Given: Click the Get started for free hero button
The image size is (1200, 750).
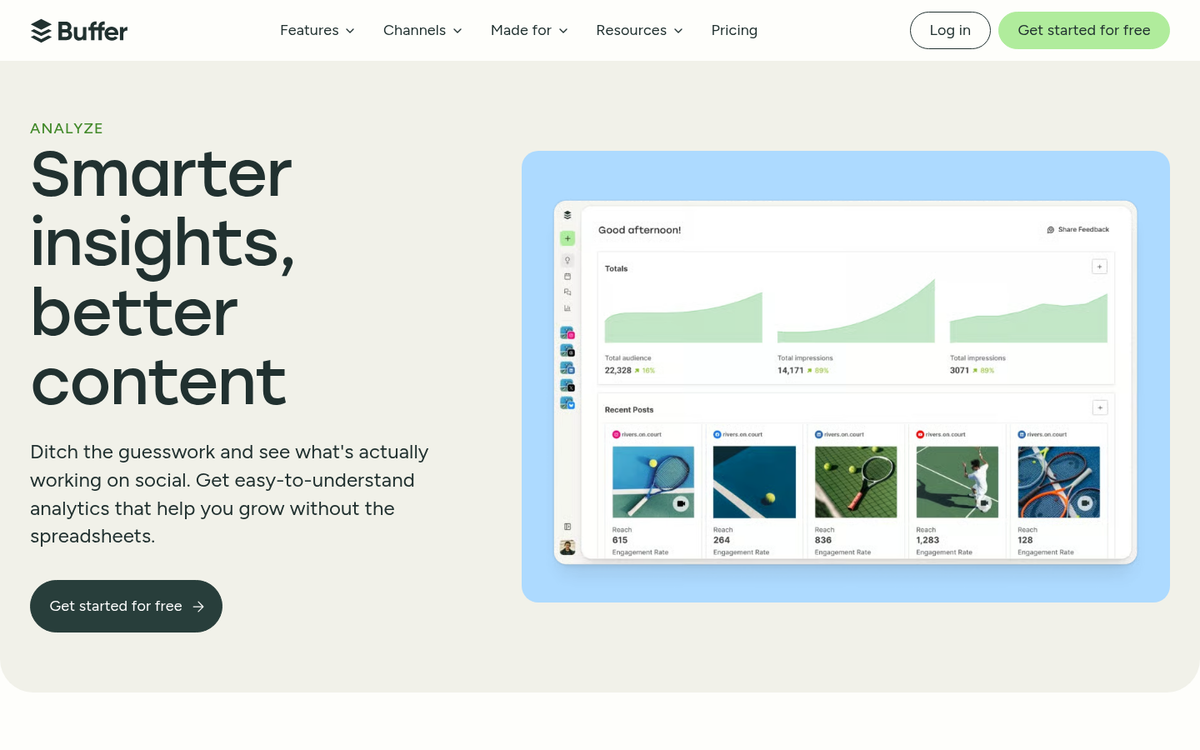Looking at the screenshot, I should click(126, 606).
